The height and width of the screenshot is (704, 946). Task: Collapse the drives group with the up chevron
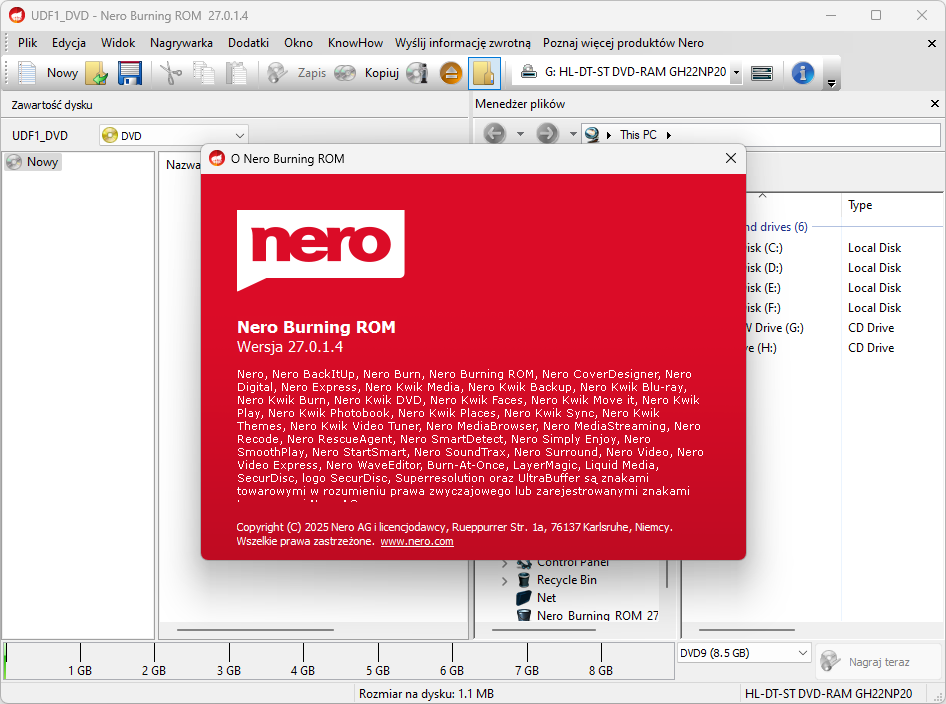(x=762, y=195)
